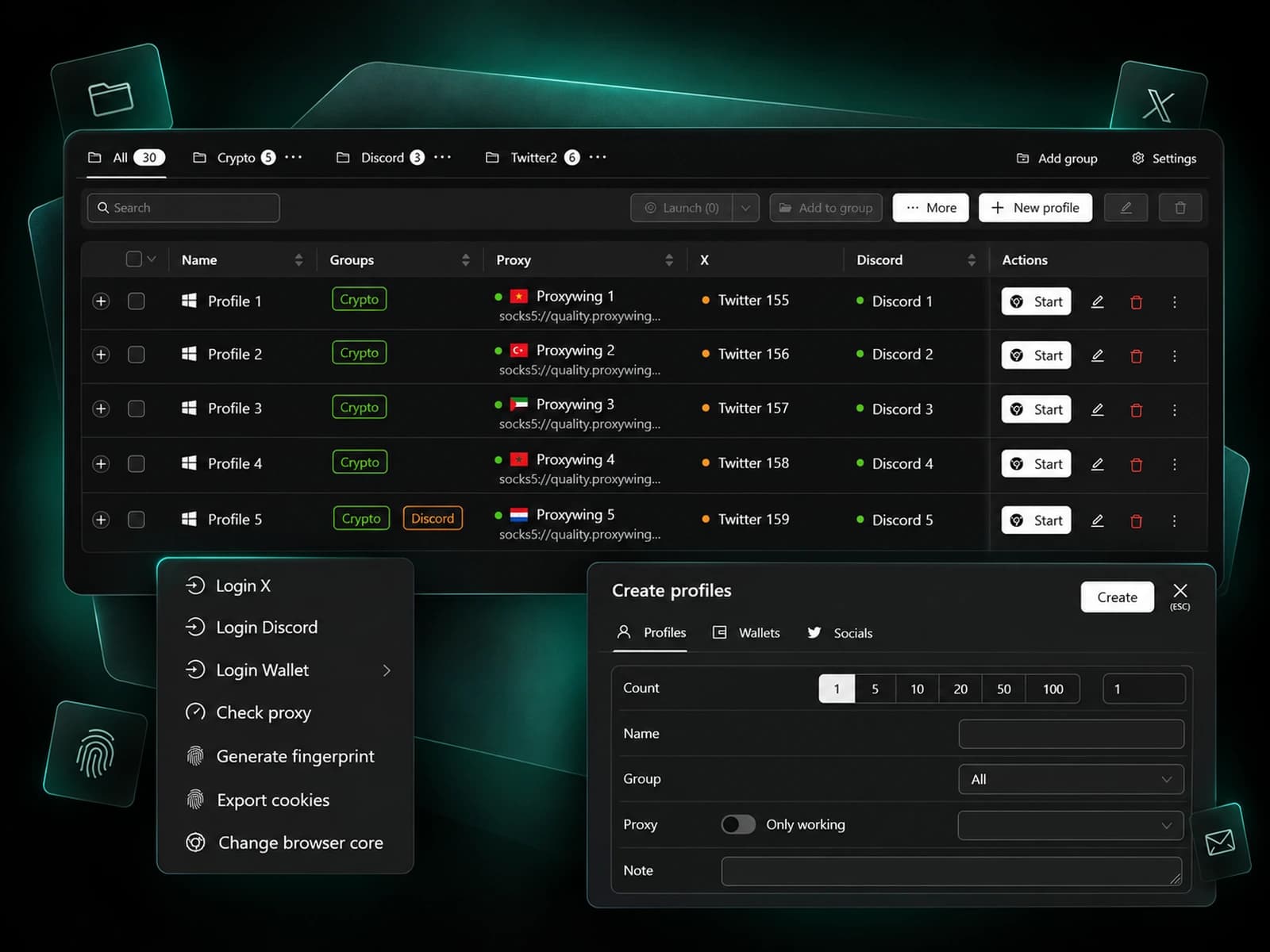This screenshot has height=952, width=1270.
Task: Open the three-dot actions menu for Profile 1
Action: [x=1175, y=302]
